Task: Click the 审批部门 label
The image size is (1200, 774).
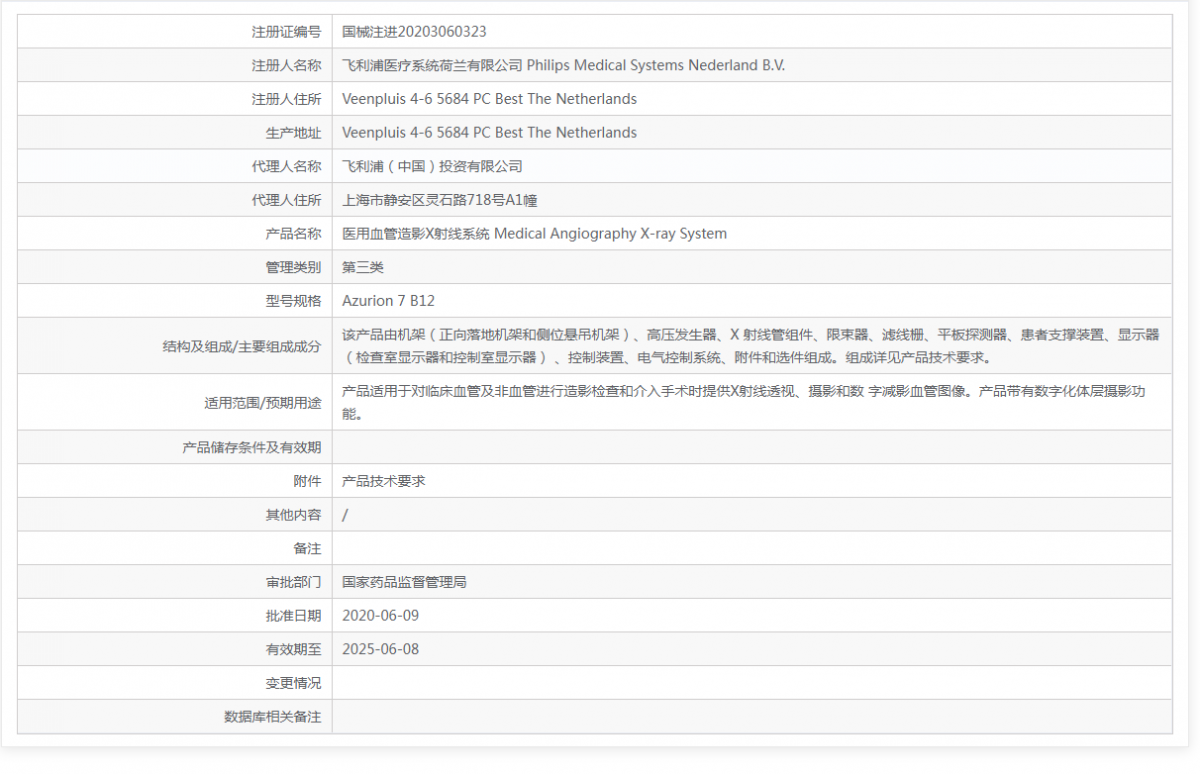Action: [293, 582]
